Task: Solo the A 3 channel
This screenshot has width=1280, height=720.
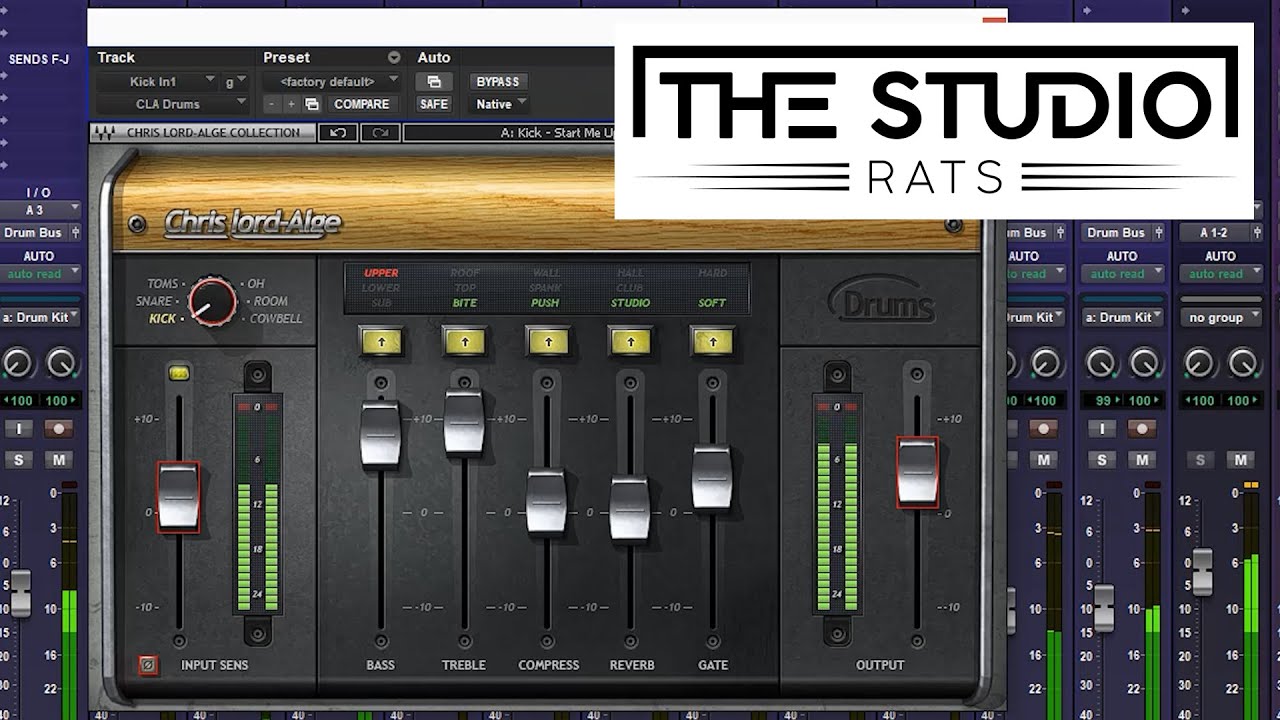Action: [x=18, y=460]
